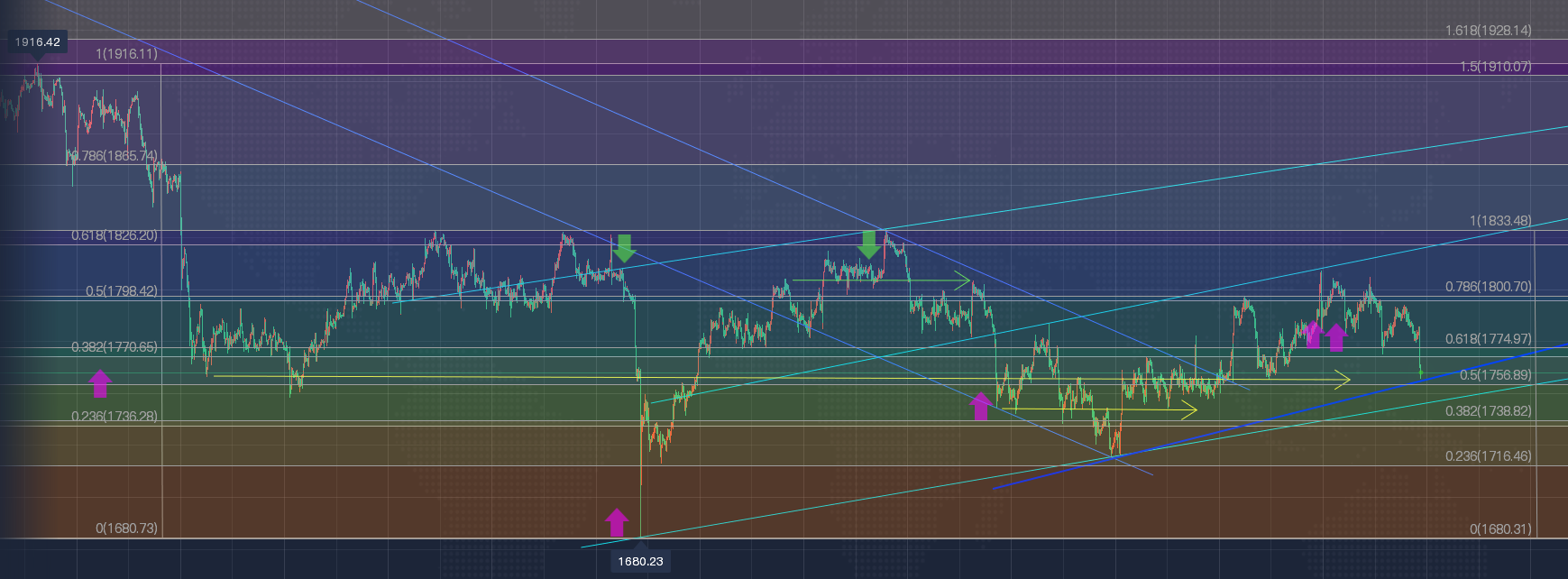This screenshot has height=579, width=1568.
Task: Click the 0.786(1865.74) retracement label
Action: point(113,156)
